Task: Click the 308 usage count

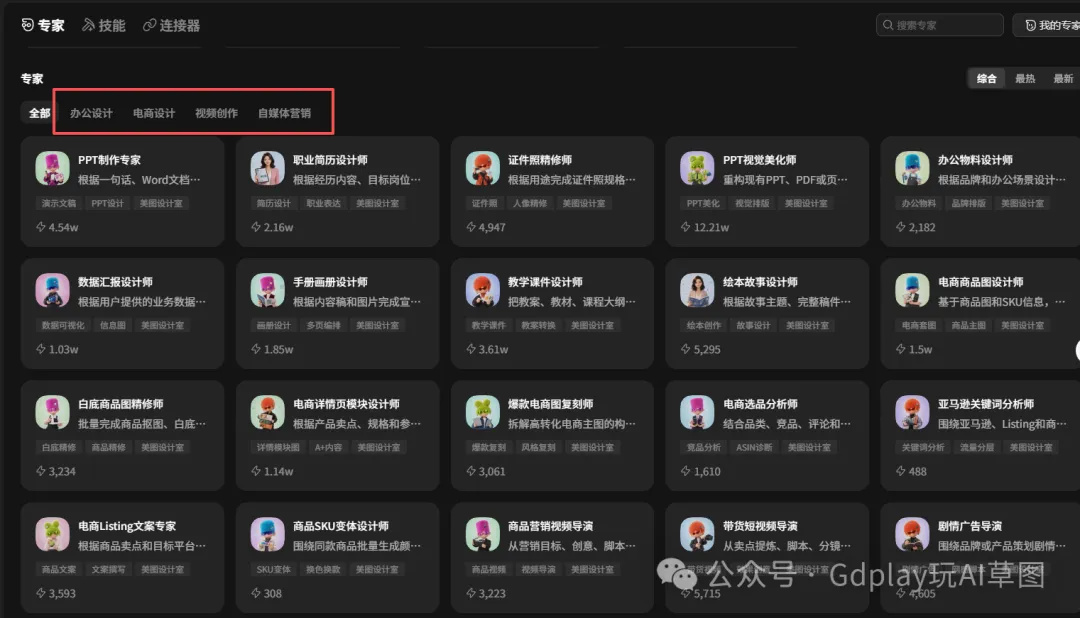Action: pos(267,593)
